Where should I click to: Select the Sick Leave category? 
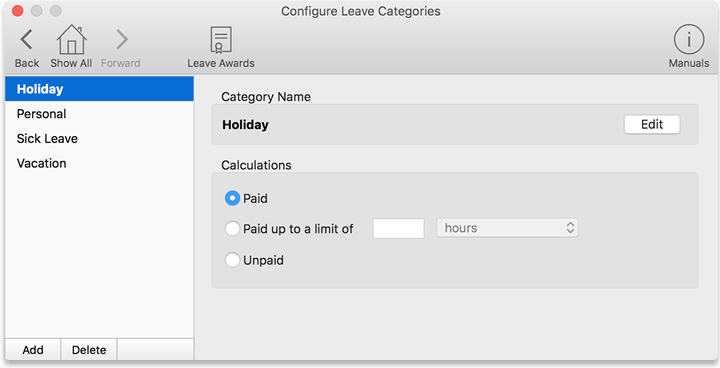(x=99, y=138)
